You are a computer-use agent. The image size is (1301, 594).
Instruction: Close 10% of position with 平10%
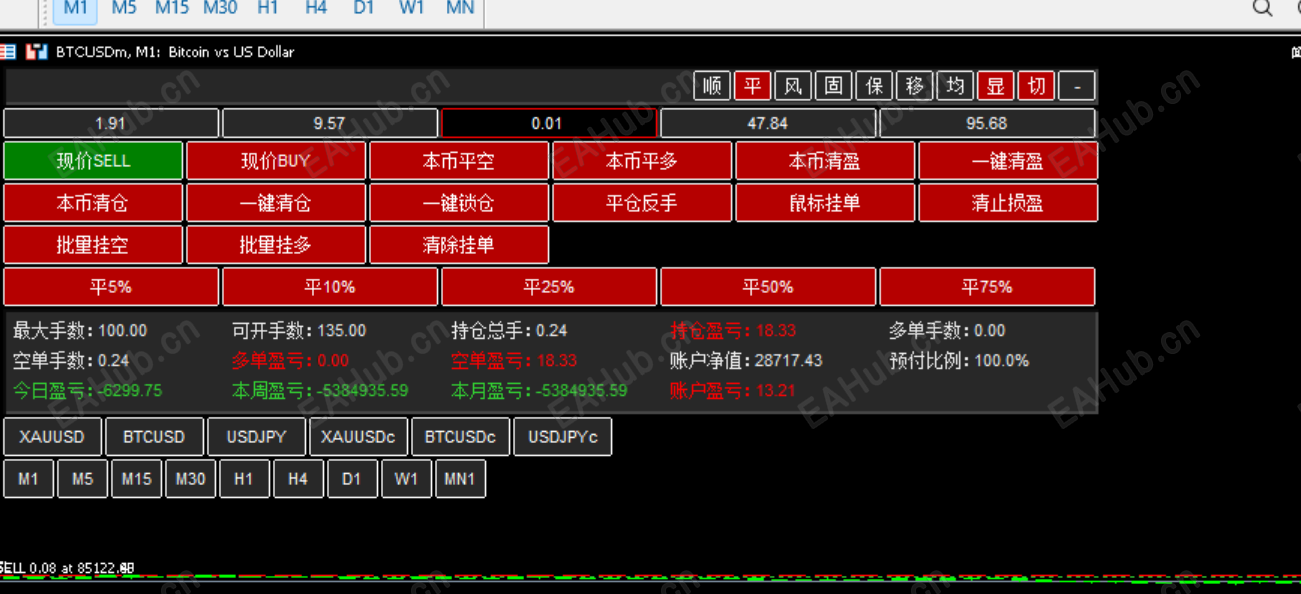coord(330,287)
